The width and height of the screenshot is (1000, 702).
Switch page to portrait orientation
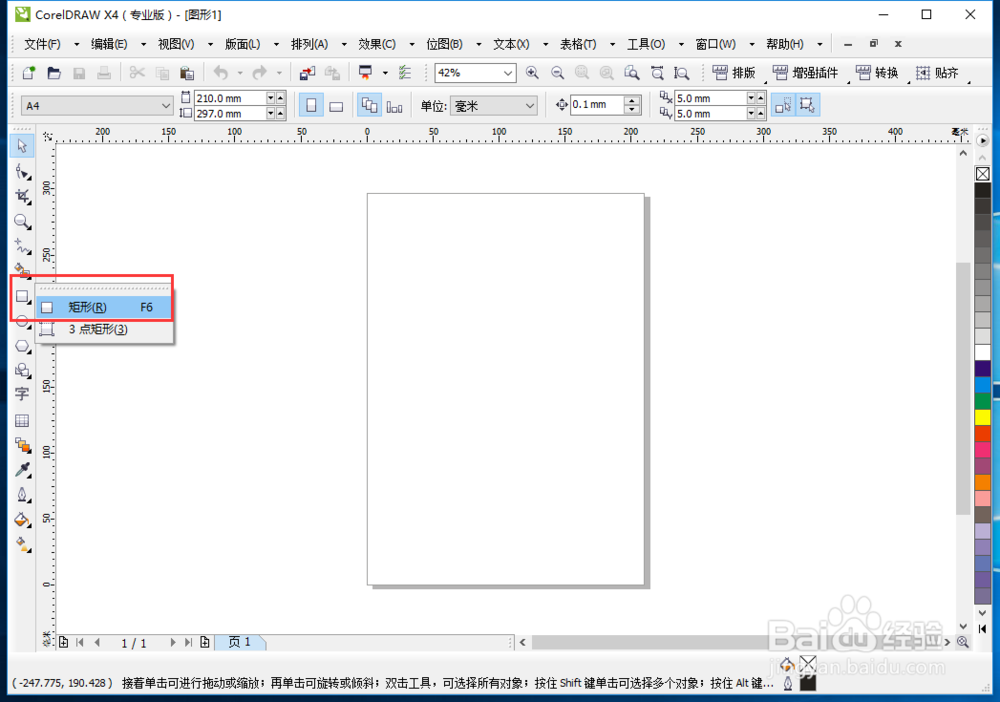pyautogui.click(x=313, y=104)
